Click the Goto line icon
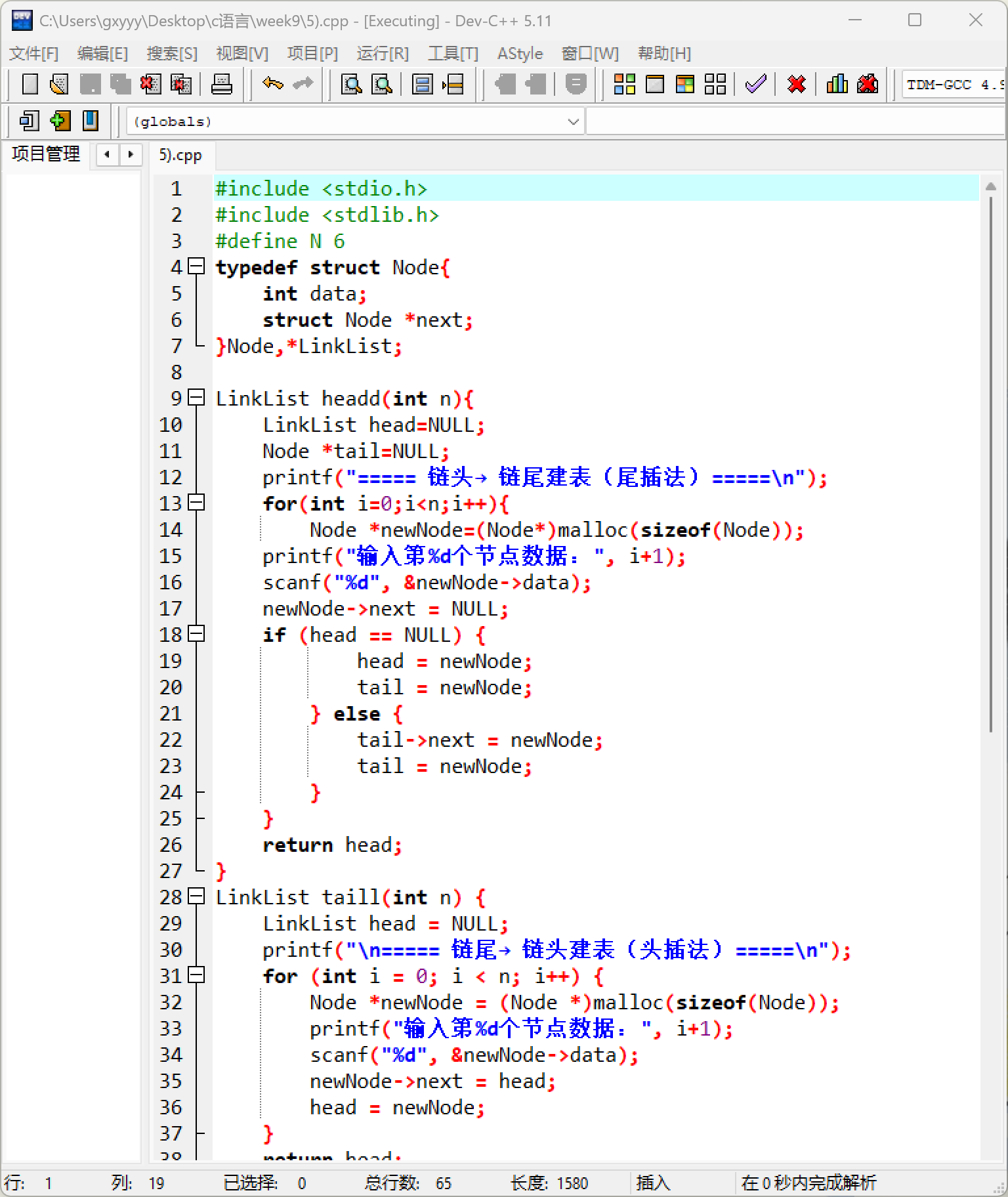Image resolution: width=1008 pixels, height=1197 pixels. point(453,84)
